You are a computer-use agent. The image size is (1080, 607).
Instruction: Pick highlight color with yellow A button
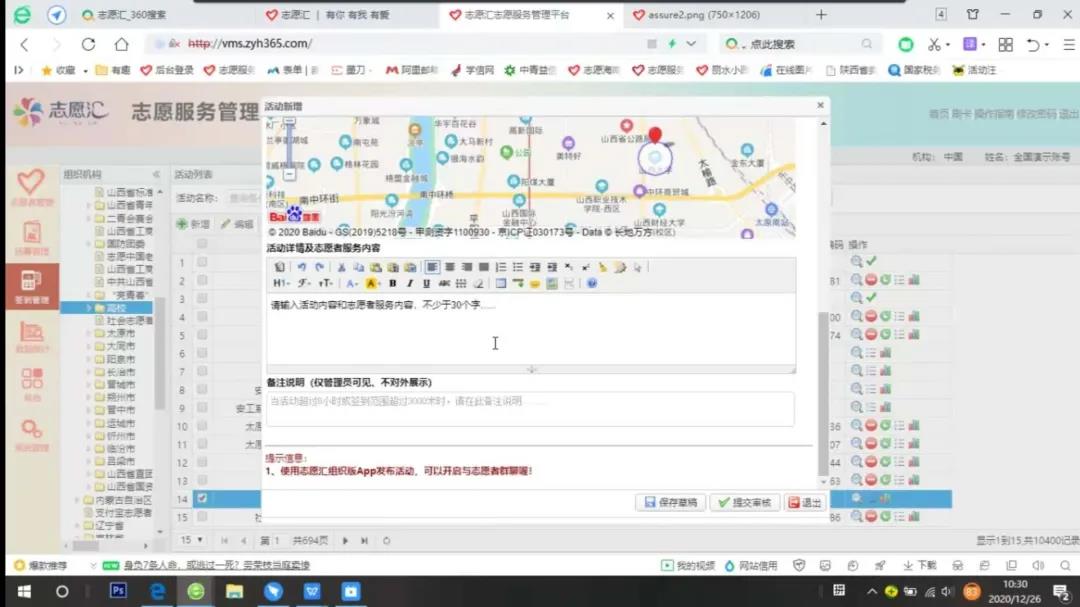coord(371,283)
